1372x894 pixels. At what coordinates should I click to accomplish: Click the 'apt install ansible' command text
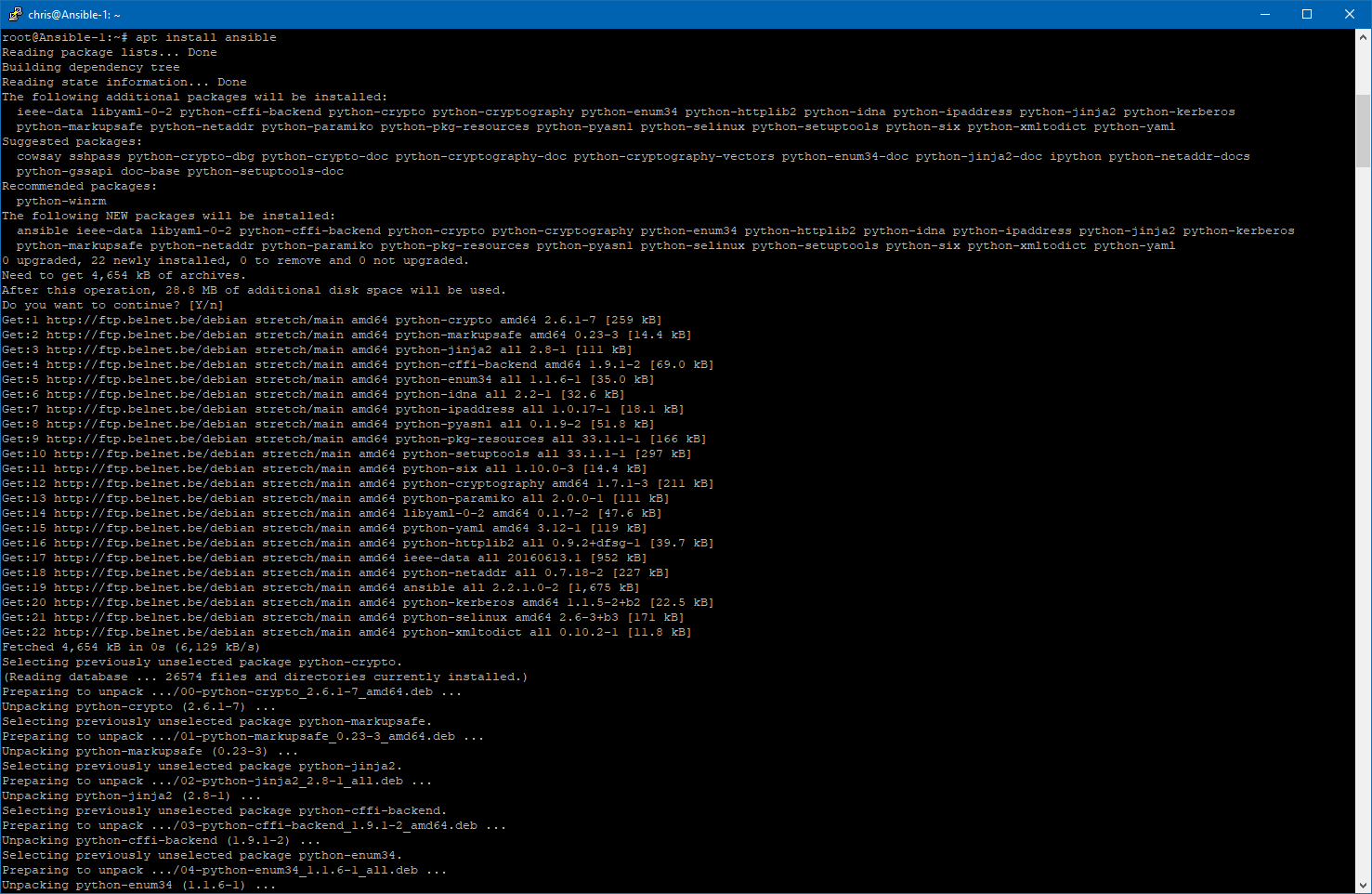coord(206,37)
